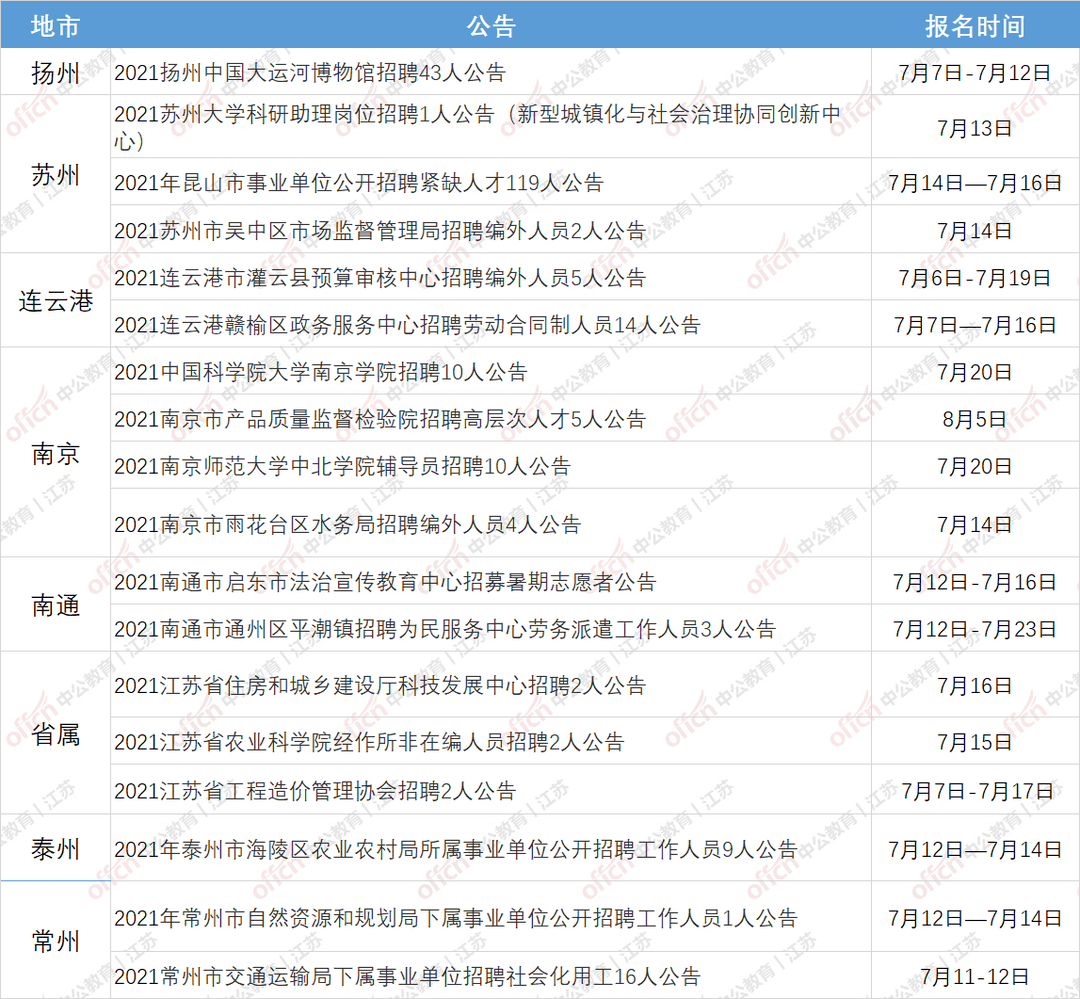Select the 泰州 city cell

click(55, 849)
